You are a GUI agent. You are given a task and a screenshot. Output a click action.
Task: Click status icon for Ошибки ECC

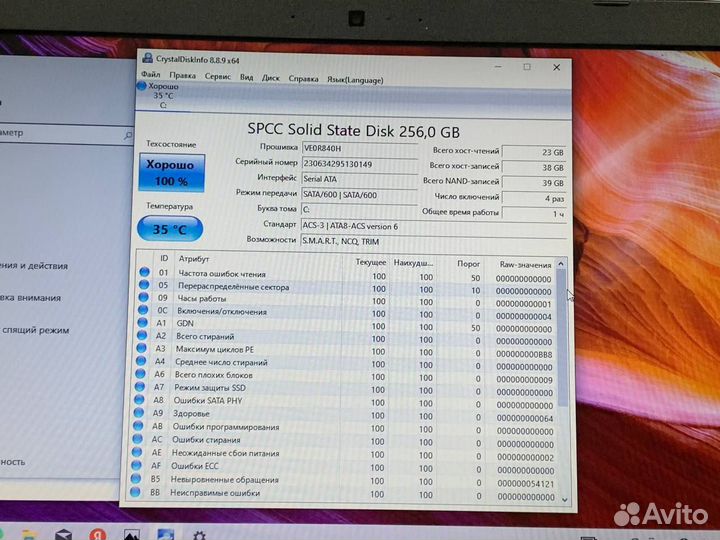(136, 465)
